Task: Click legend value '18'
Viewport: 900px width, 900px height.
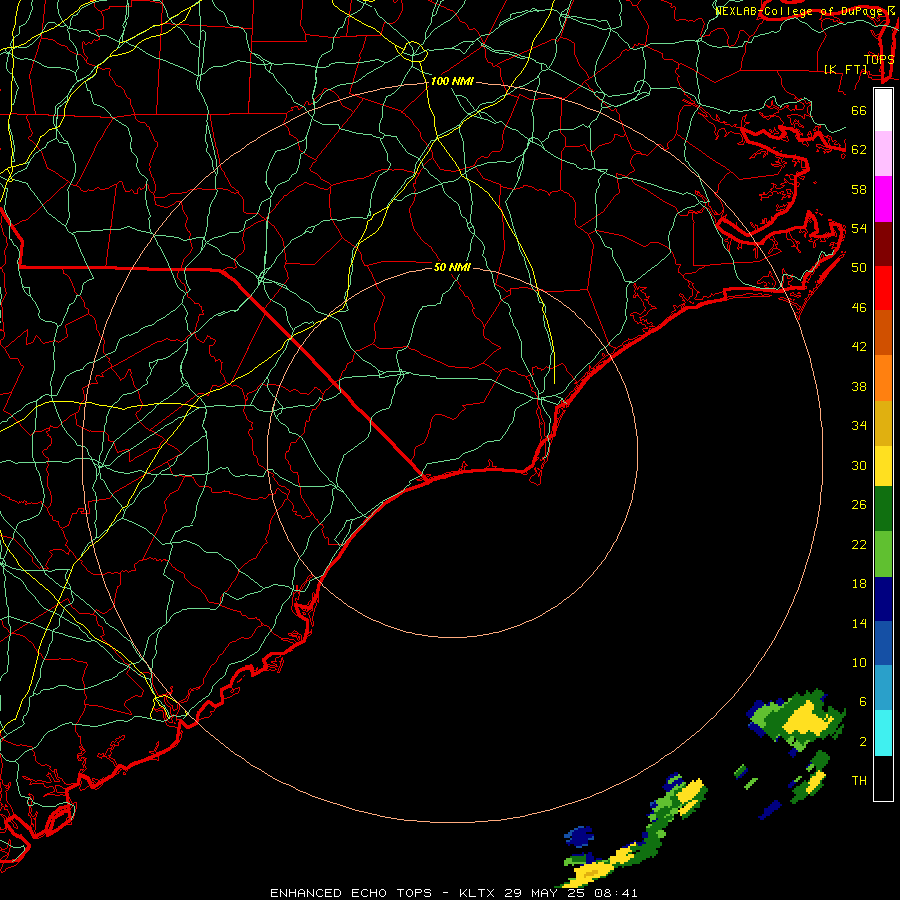Action: point(859,584)
